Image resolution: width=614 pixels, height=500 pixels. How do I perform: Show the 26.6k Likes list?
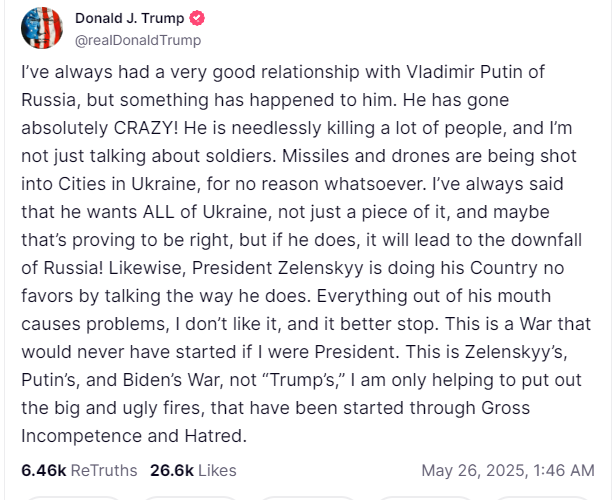[x=193, y=470]
